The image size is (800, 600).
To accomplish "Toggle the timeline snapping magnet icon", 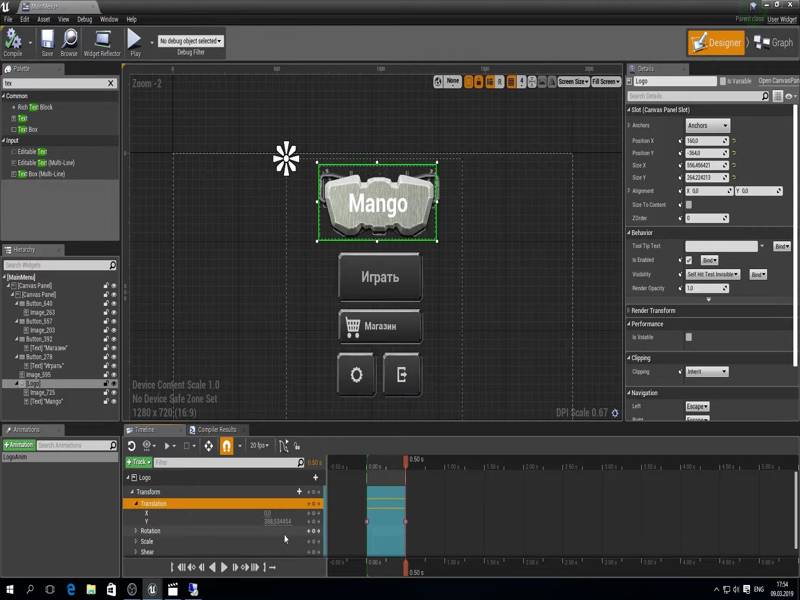I will 227,445.
